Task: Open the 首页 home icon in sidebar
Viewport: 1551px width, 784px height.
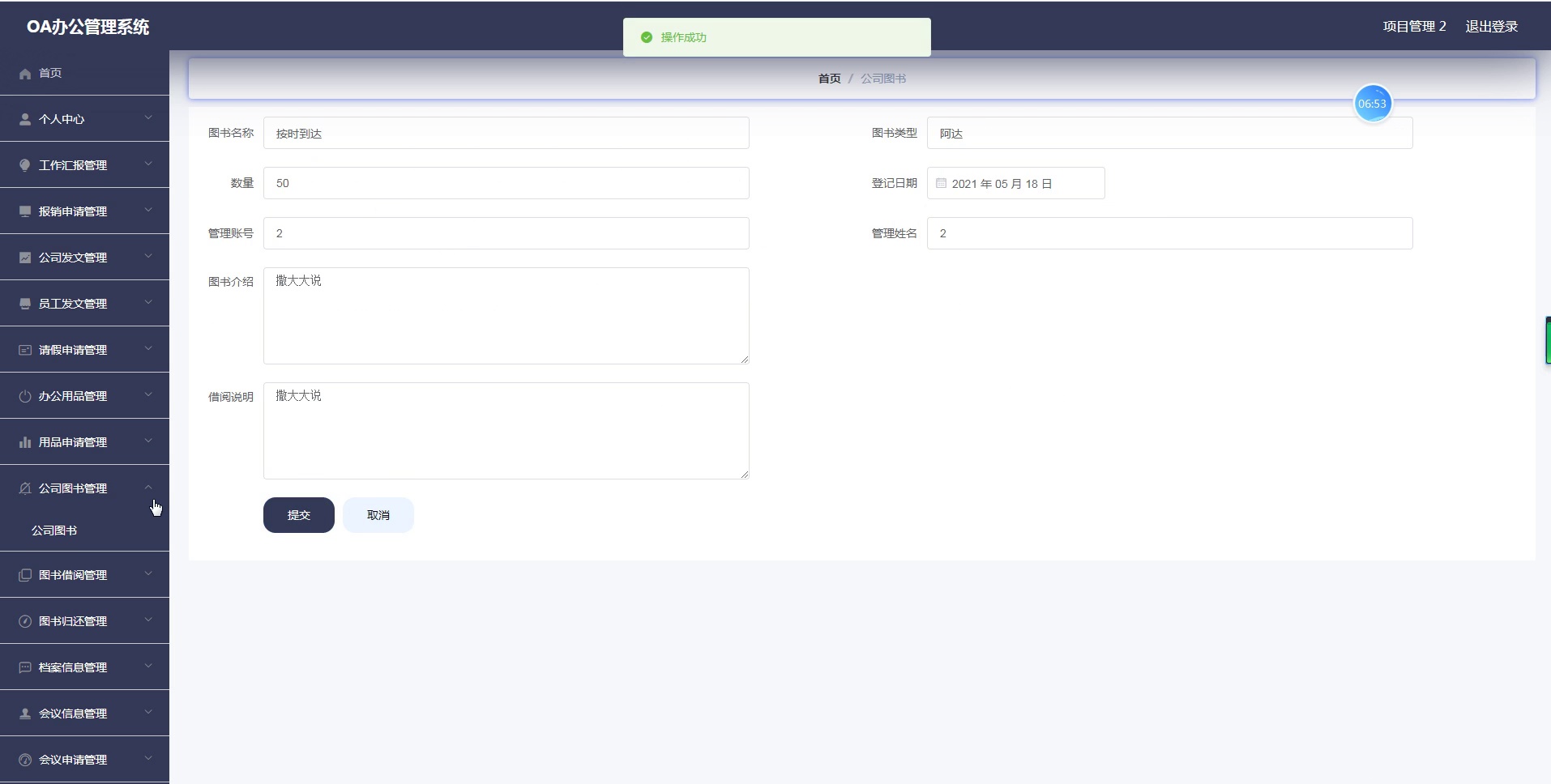Action: coord(25,73)
